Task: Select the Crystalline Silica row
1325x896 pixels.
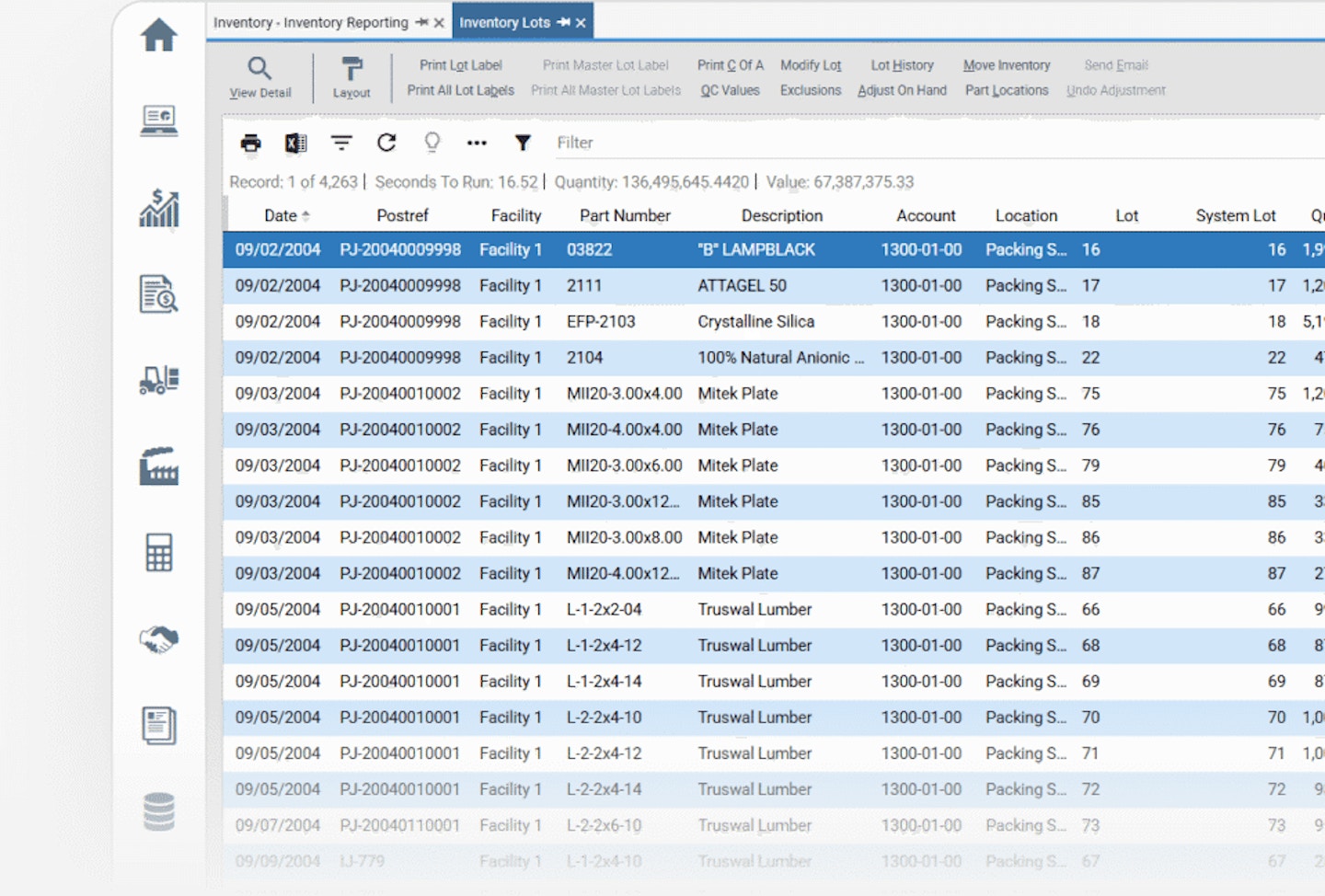Action: (x=774, y=321)
